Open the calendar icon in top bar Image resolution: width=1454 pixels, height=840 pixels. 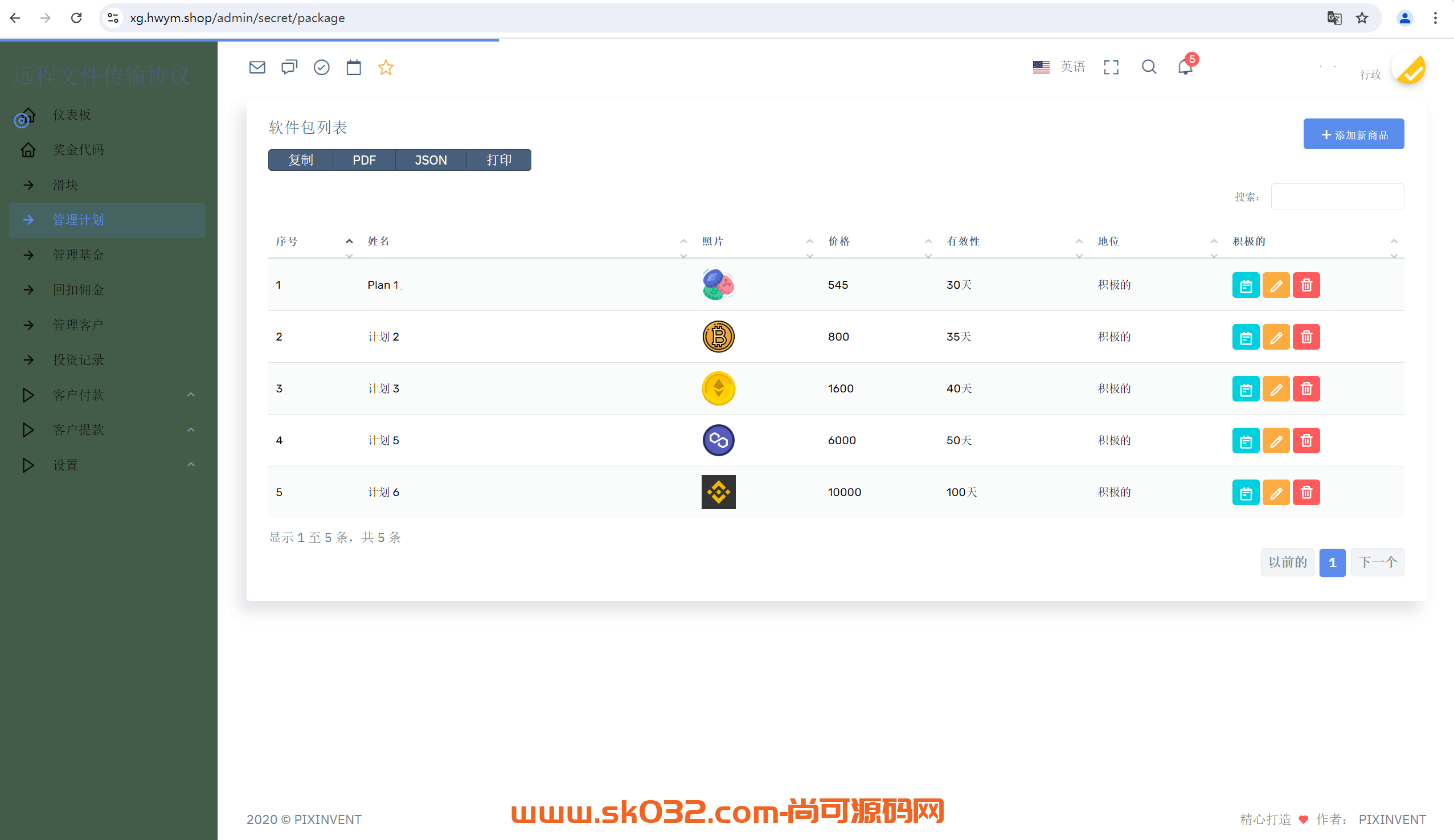[354, 68]
